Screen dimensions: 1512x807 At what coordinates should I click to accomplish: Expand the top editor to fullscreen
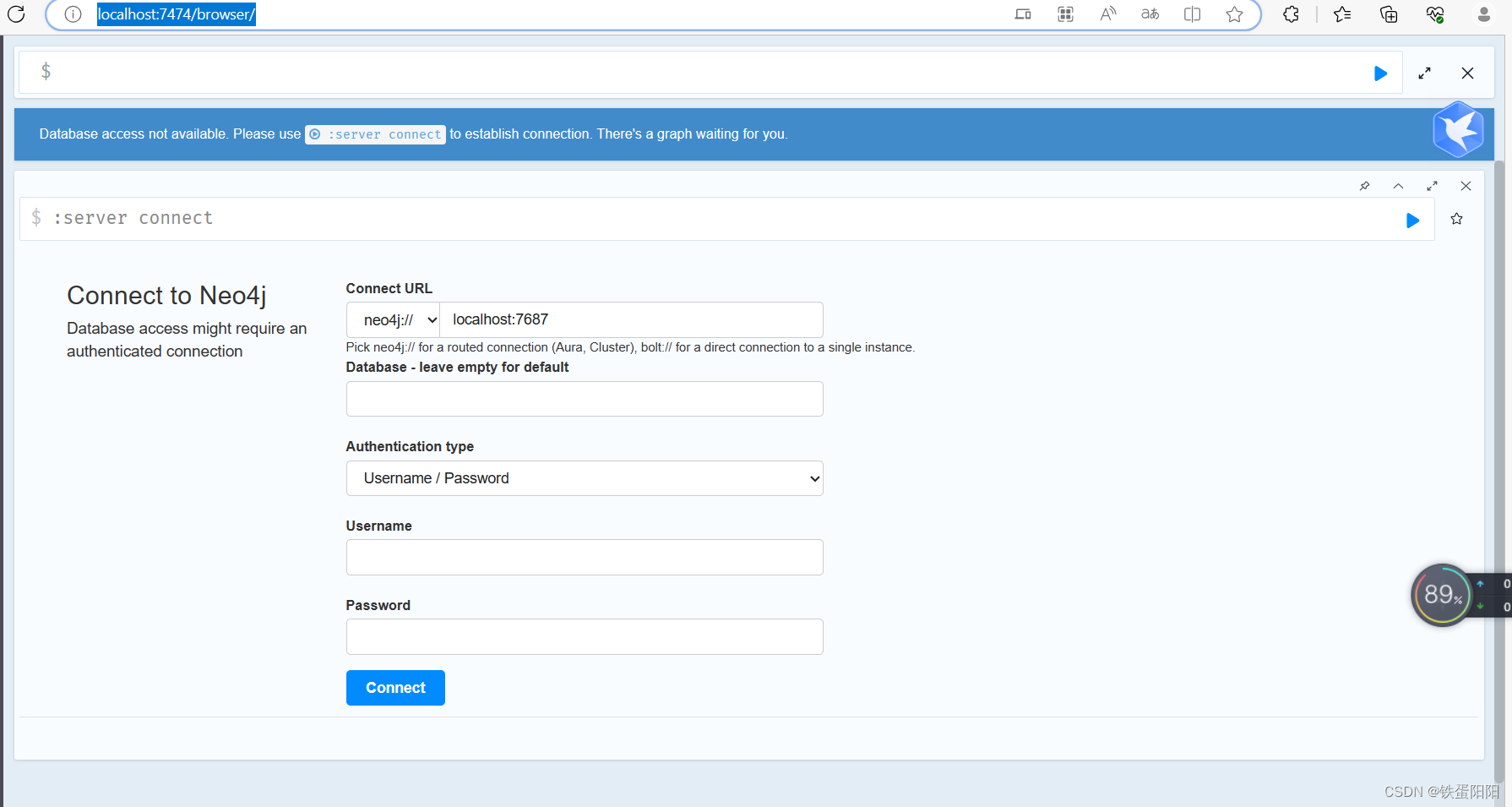click(1425, 74)
